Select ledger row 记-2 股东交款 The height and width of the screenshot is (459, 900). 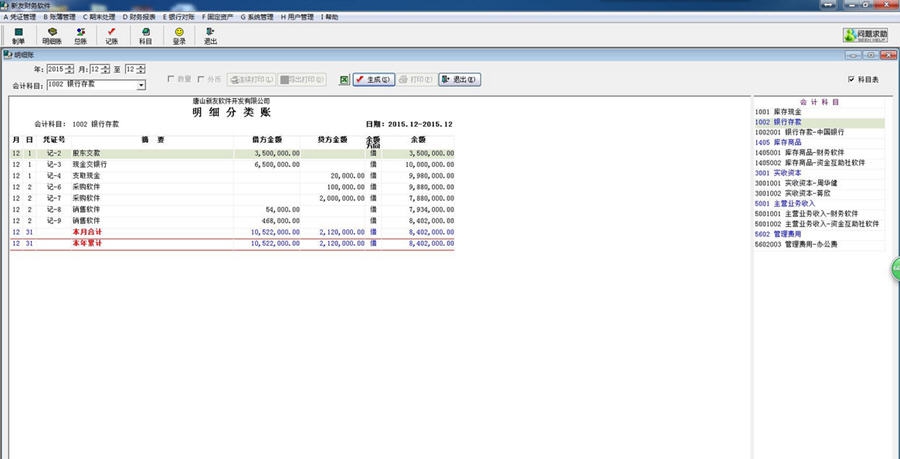232,153
